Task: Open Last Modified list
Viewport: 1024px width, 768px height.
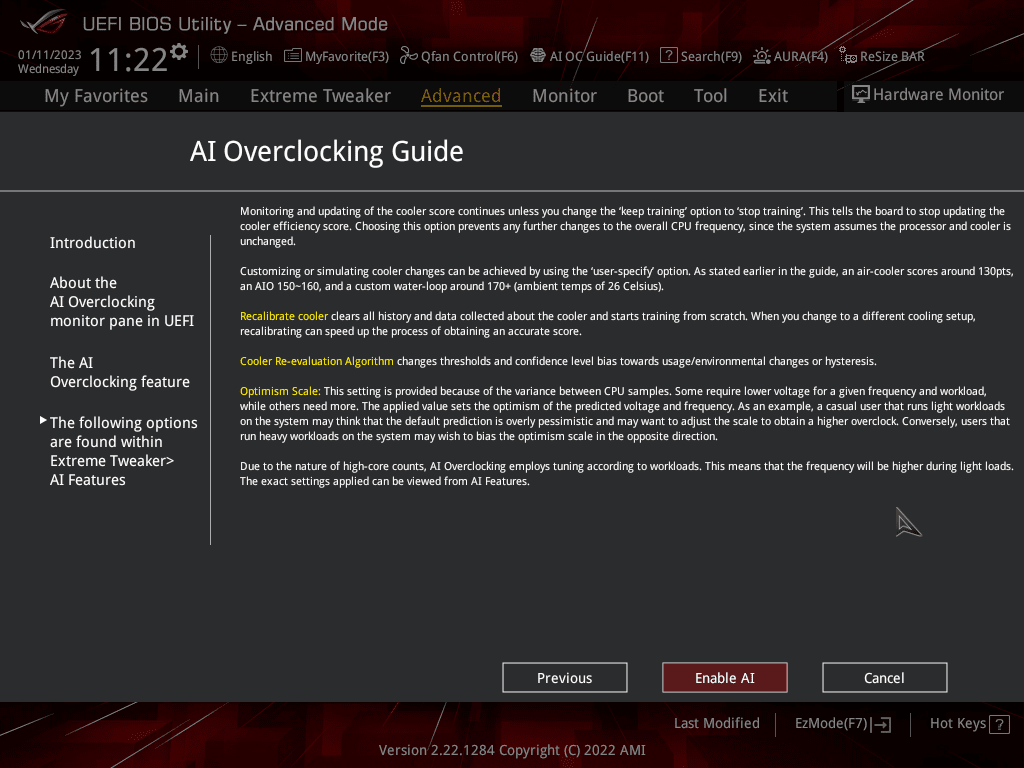Action: click(x=716, y=723)
